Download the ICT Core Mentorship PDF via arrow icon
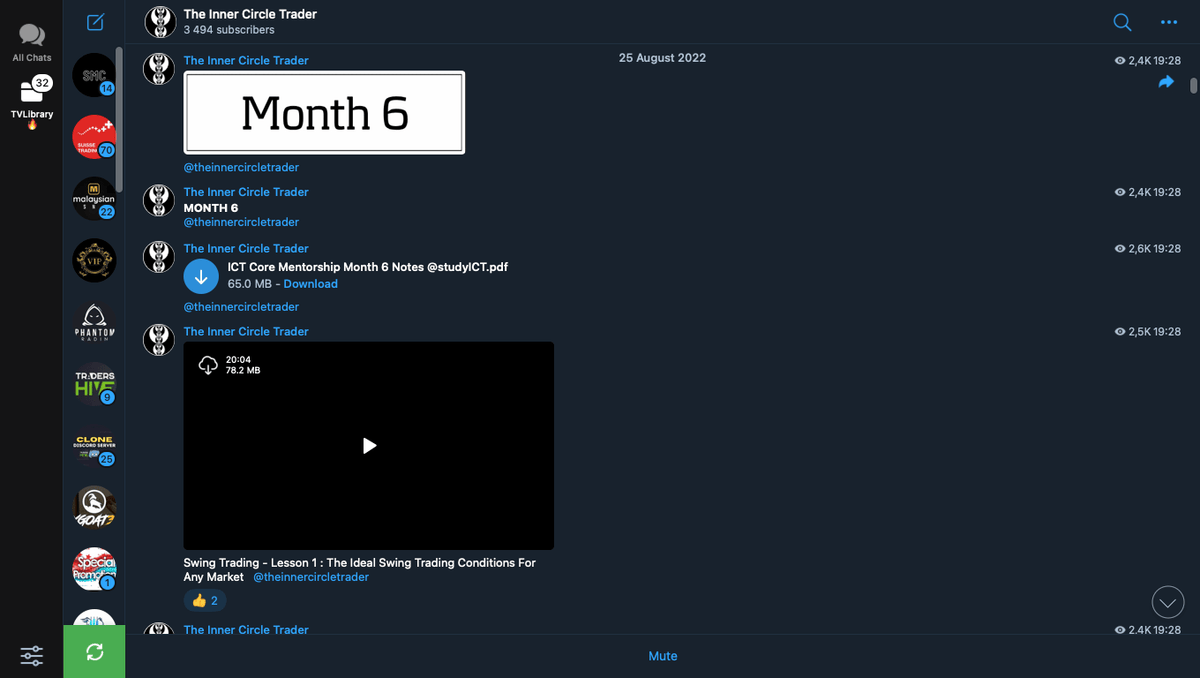 [201, 276]
